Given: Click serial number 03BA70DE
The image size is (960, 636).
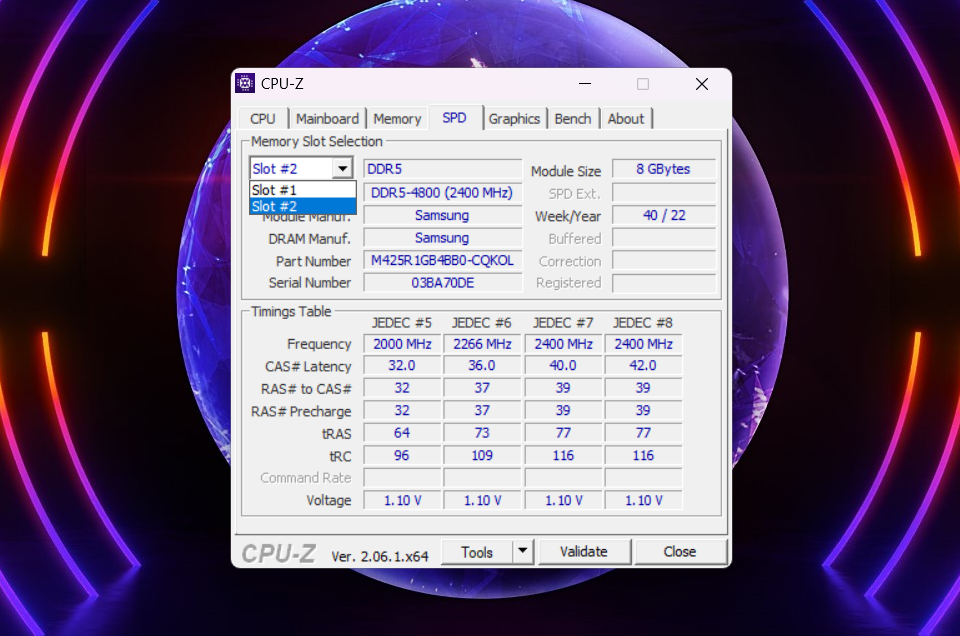Looking at the screenshot, I should 443,283.
